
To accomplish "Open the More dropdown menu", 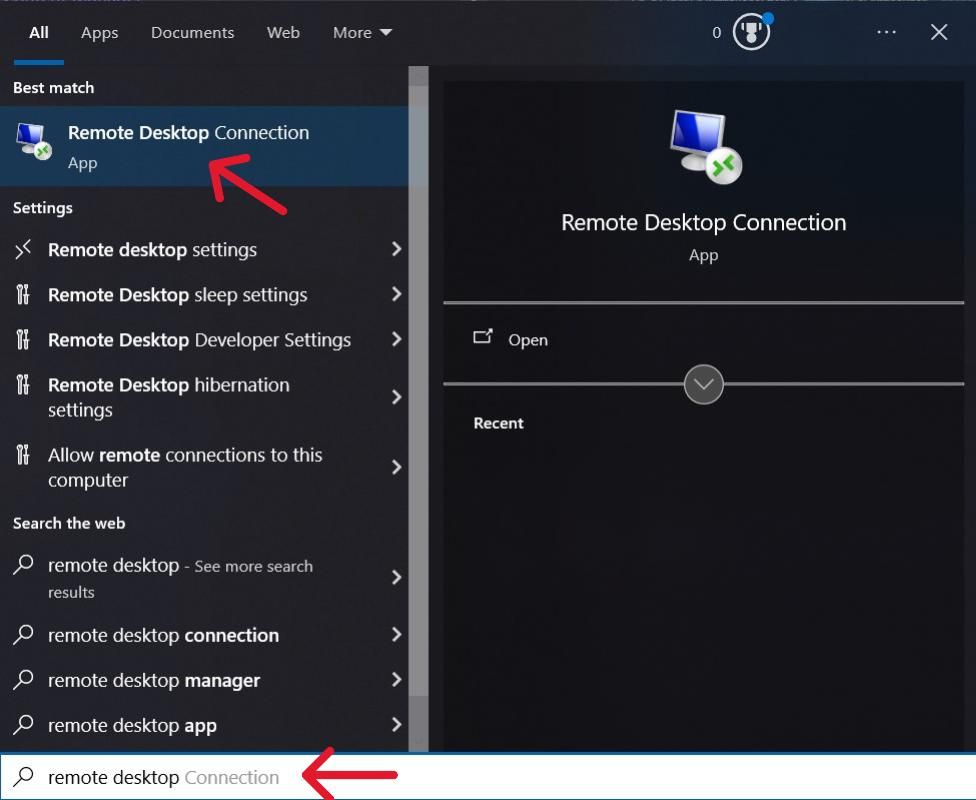I will click(362, 32).
